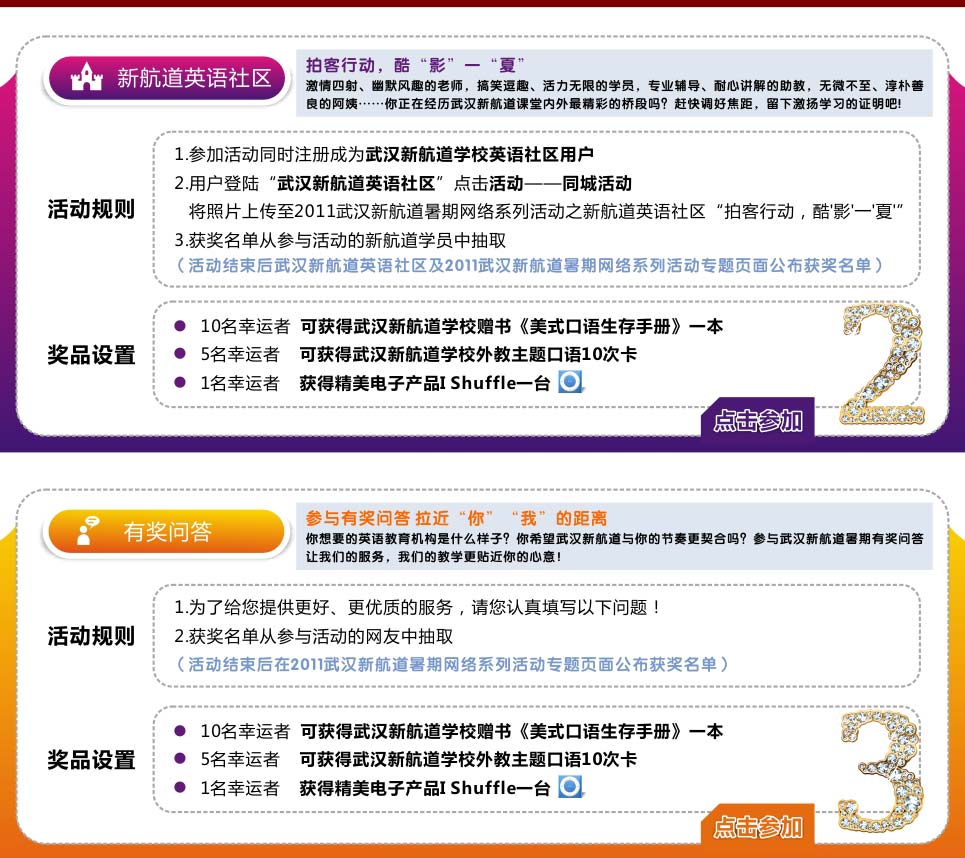
Task: Click the purple bullet beside 5名幸运者 in Q&A section
Action: [x=180, y=759]
